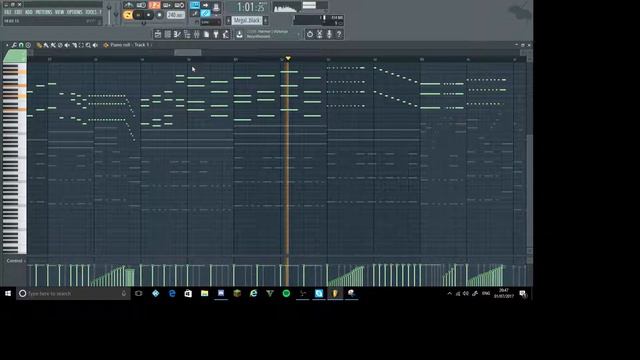Open the Playlist view from shortcut toolbar
This screenshot has height=360, width=640.
(x=158, y=34)
